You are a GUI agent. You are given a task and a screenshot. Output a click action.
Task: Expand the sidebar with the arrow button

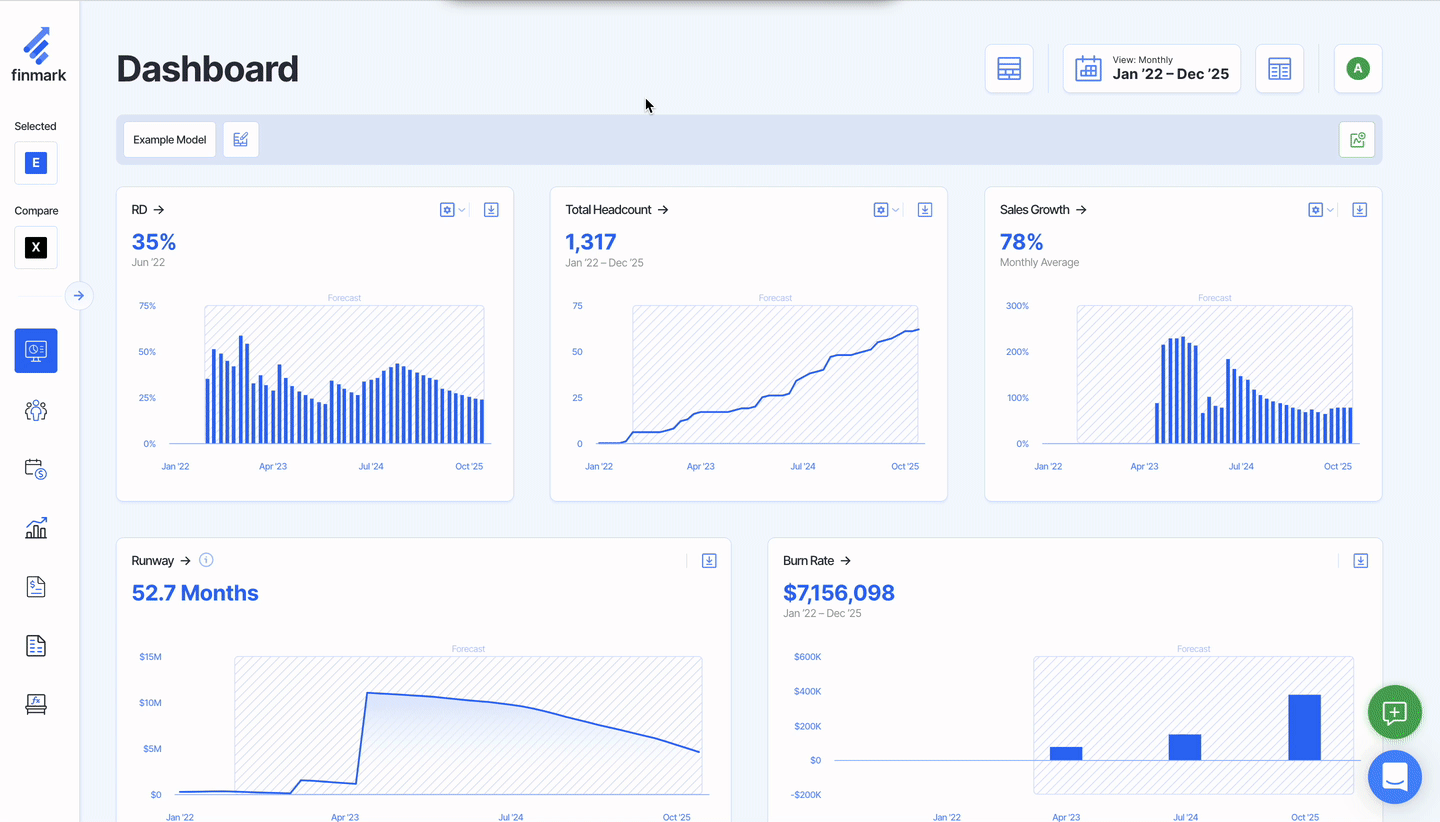click(x=79, y=296)
